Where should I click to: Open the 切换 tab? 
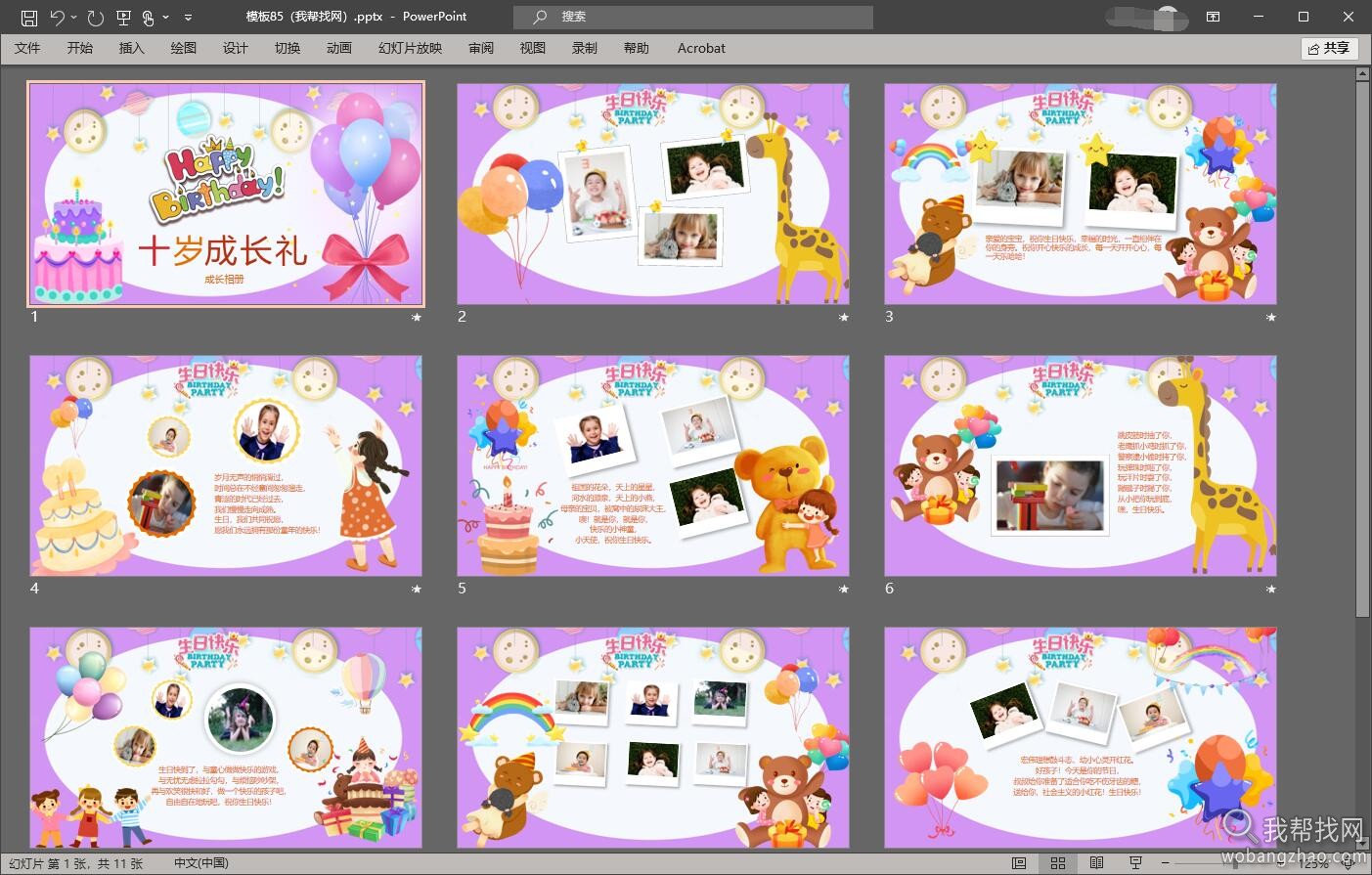pos(288,48)
